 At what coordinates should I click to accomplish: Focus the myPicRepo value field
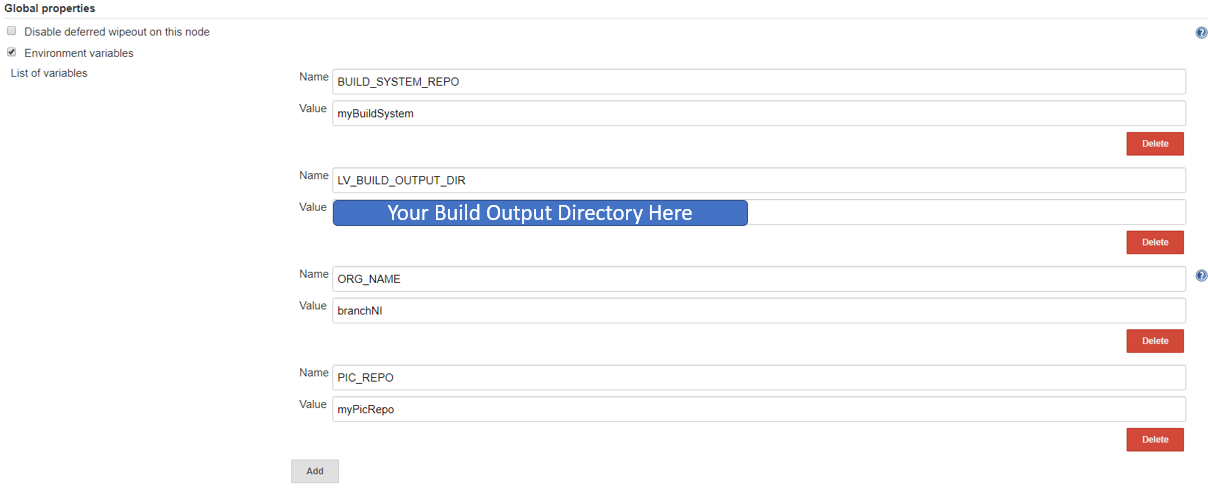758,409
